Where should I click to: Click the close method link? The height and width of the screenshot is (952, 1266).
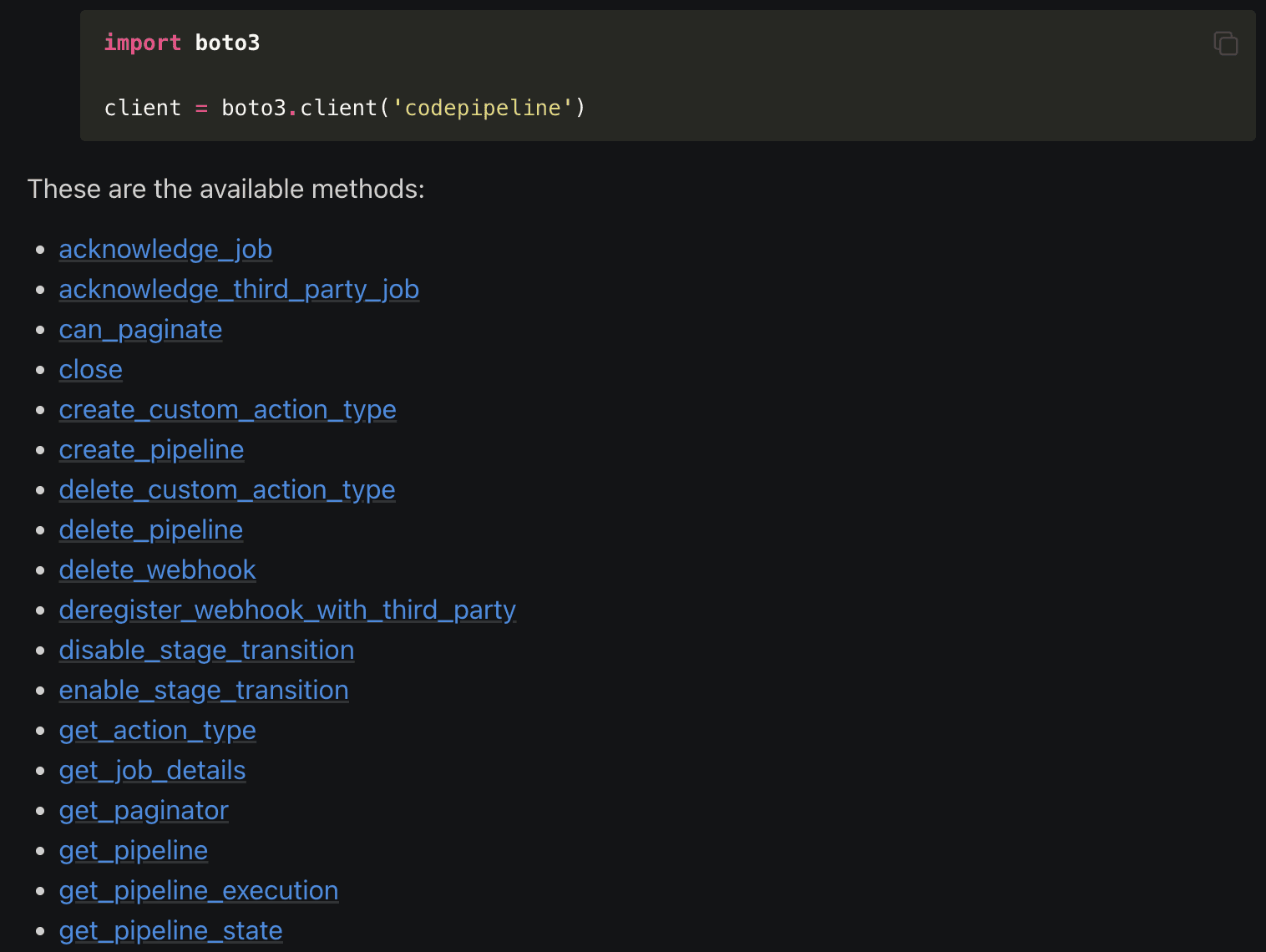(x=90, y=369)
